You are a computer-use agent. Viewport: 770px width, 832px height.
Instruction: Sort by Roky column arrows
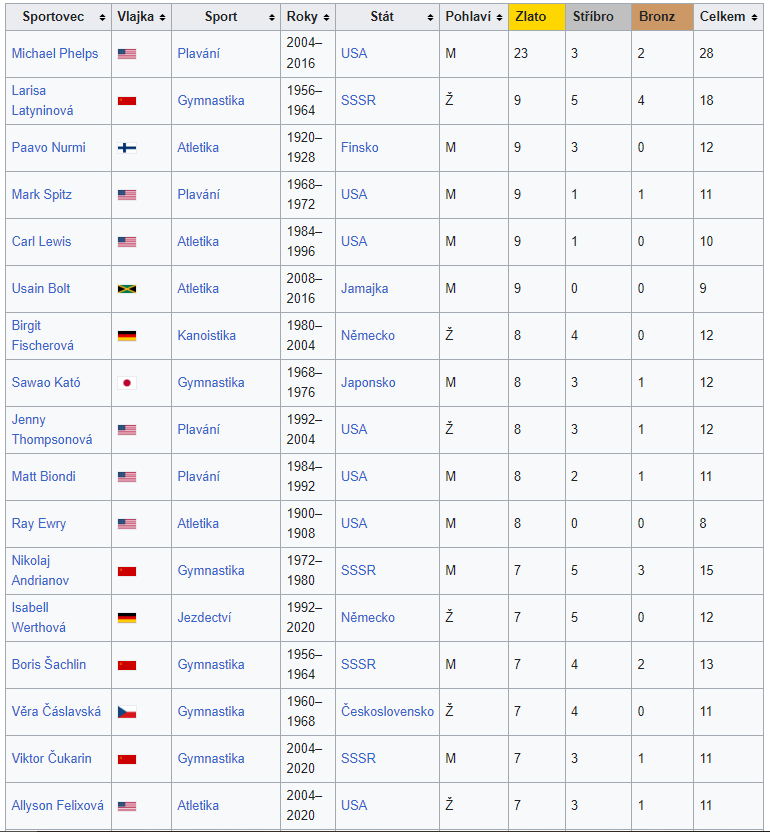coord(326,18)
